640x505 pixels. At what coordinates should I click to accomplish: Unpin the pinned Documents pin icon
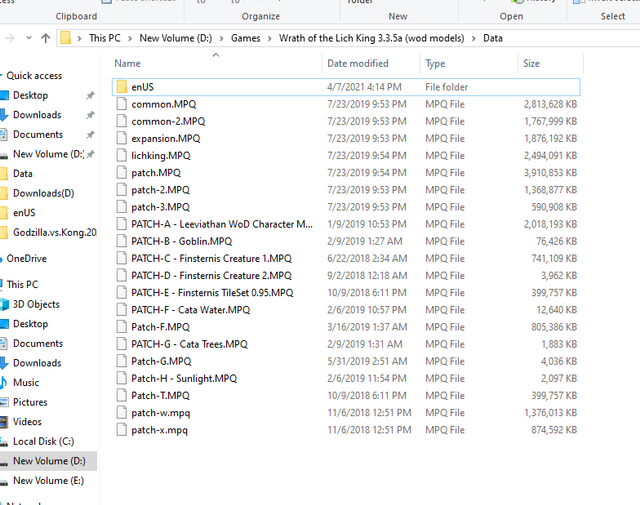(90, 134)
